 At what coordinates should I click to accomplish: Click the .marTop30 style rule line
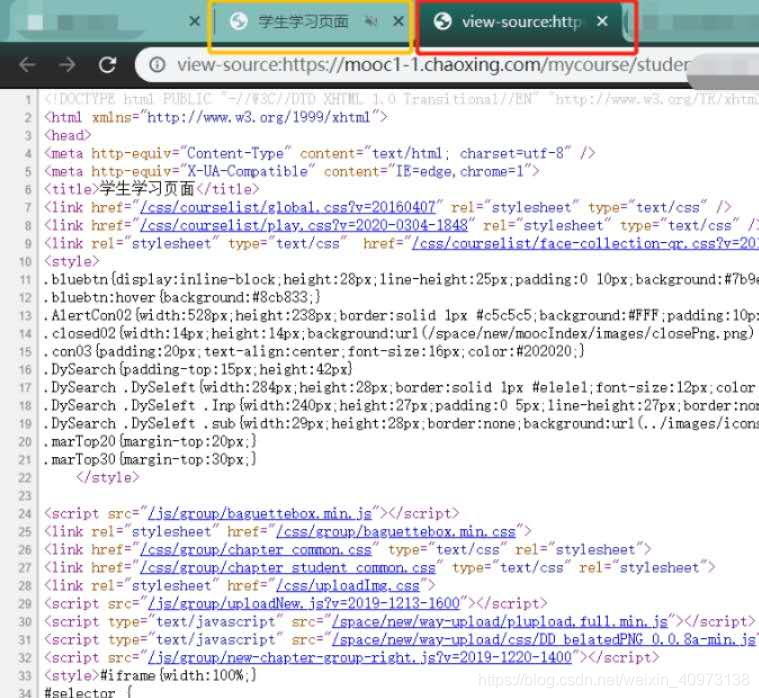tap(150, 459)
